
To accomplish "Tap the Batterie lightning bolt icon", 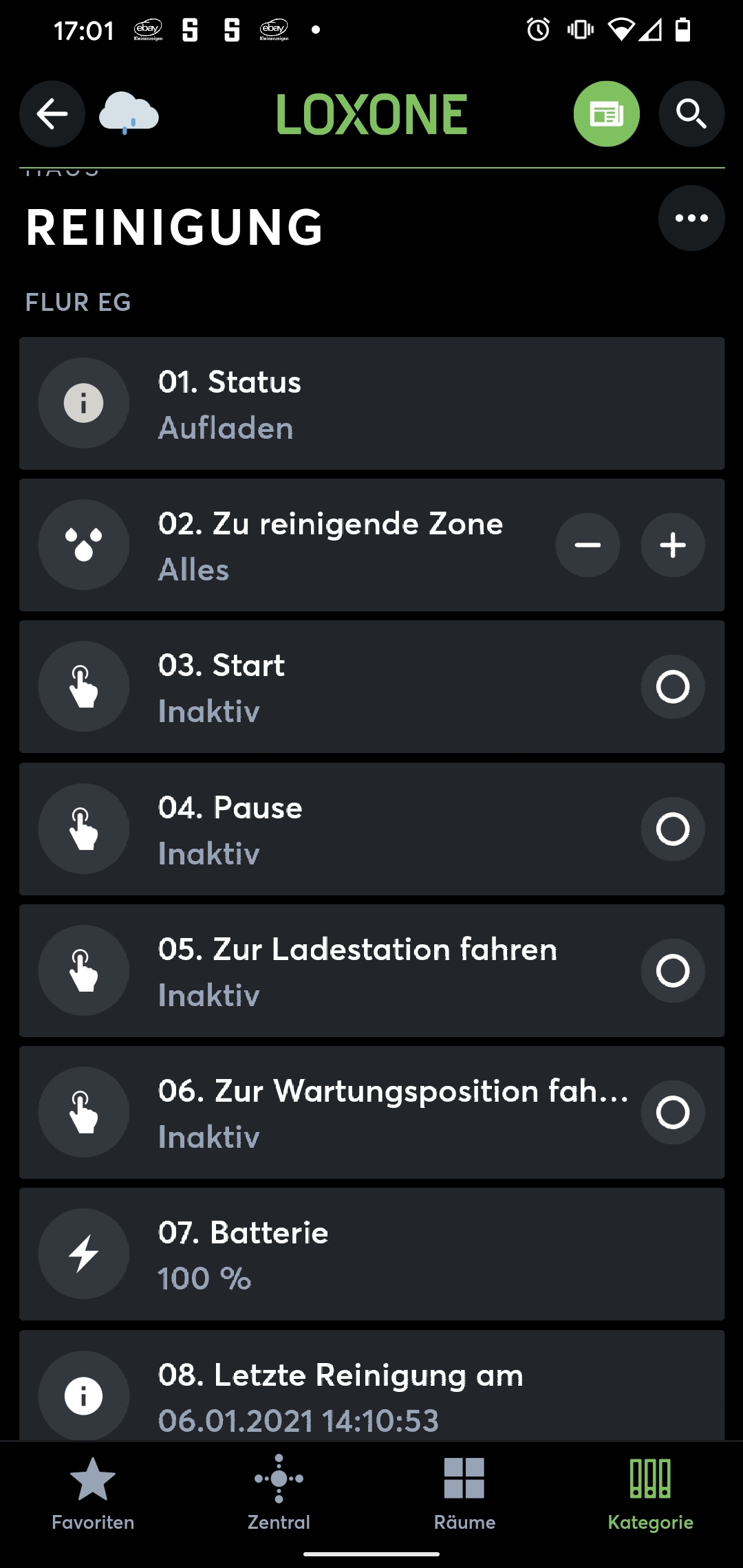I will (84, 1254).
